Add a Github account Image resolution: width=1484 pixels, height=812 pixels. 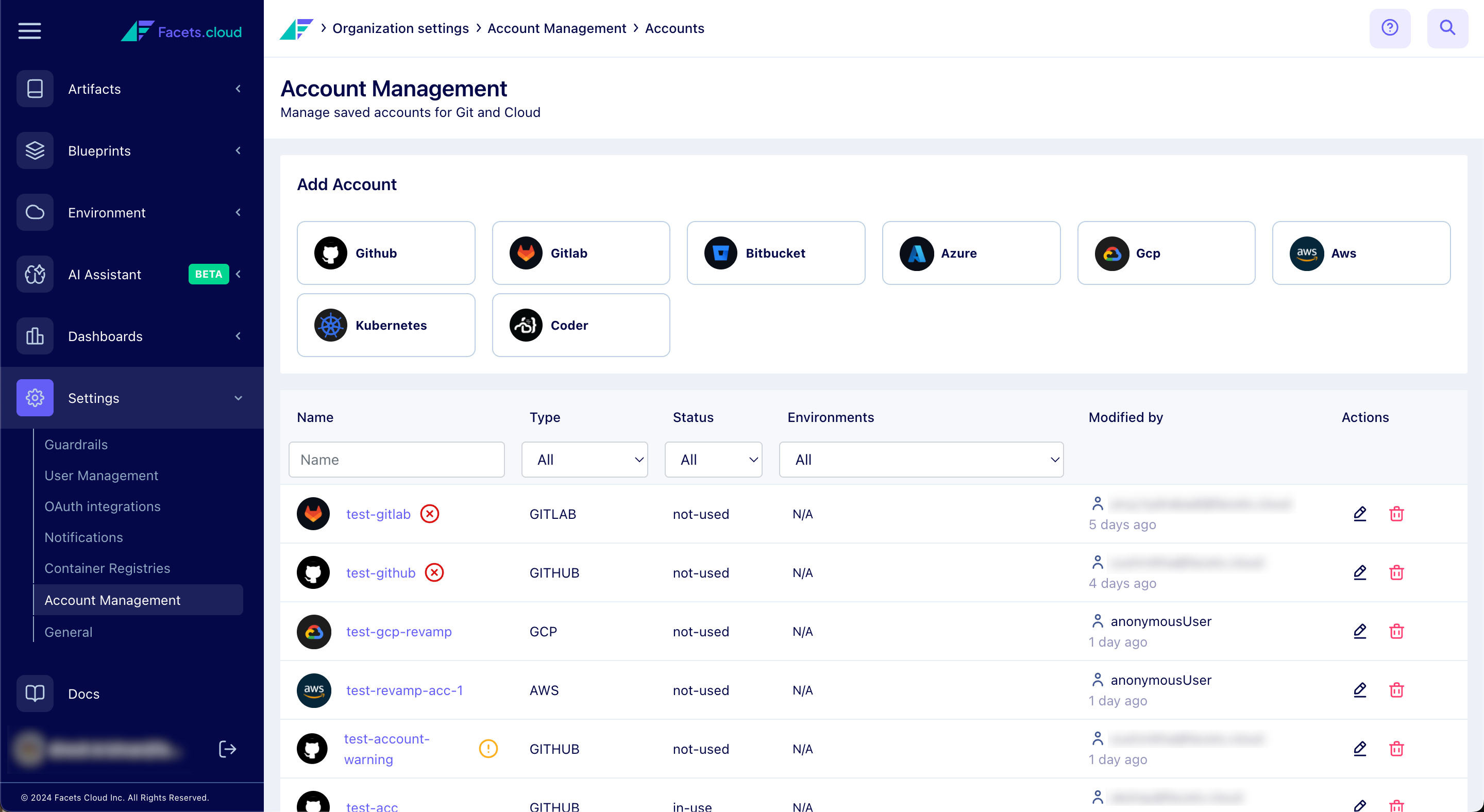[x=386, y=253]
